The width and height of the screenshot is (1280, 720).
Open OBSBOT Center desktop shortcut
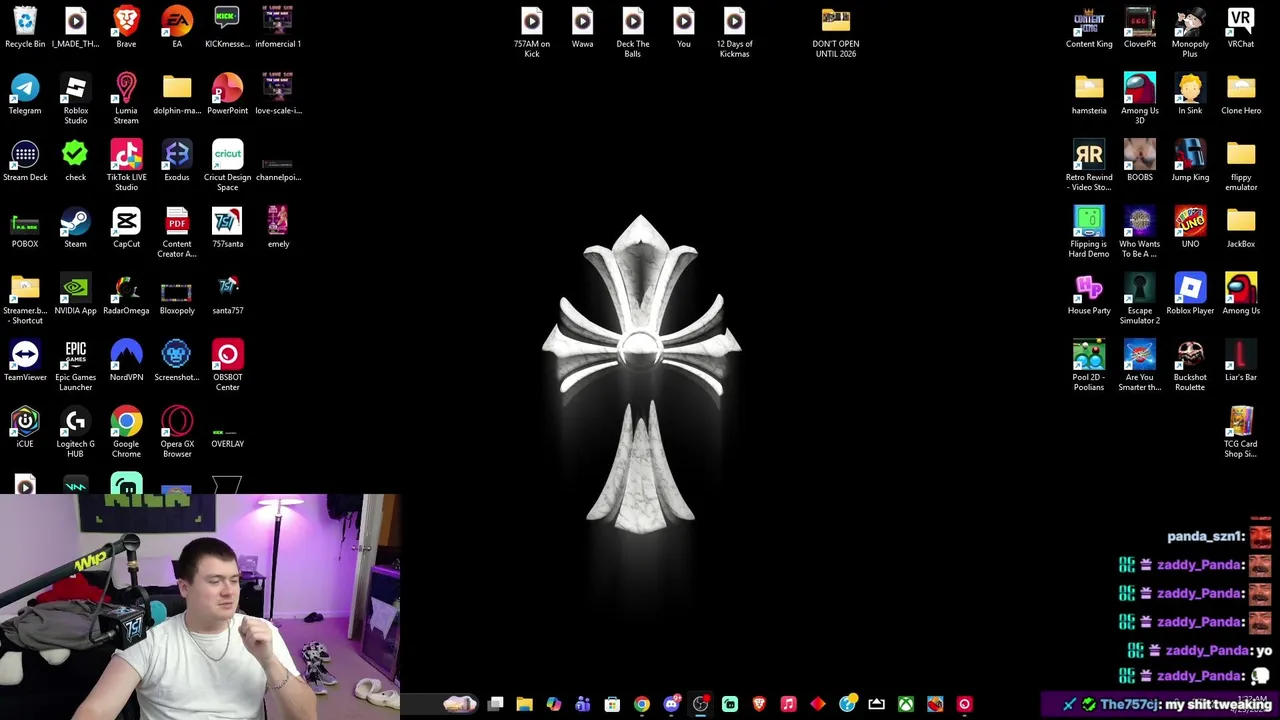pyautogui.click(x=227, y=366)
